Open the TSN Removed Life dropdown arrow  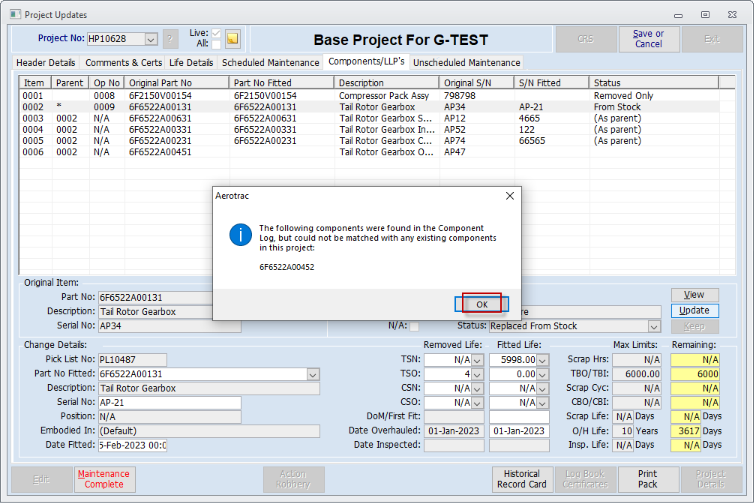pos(478,360)
